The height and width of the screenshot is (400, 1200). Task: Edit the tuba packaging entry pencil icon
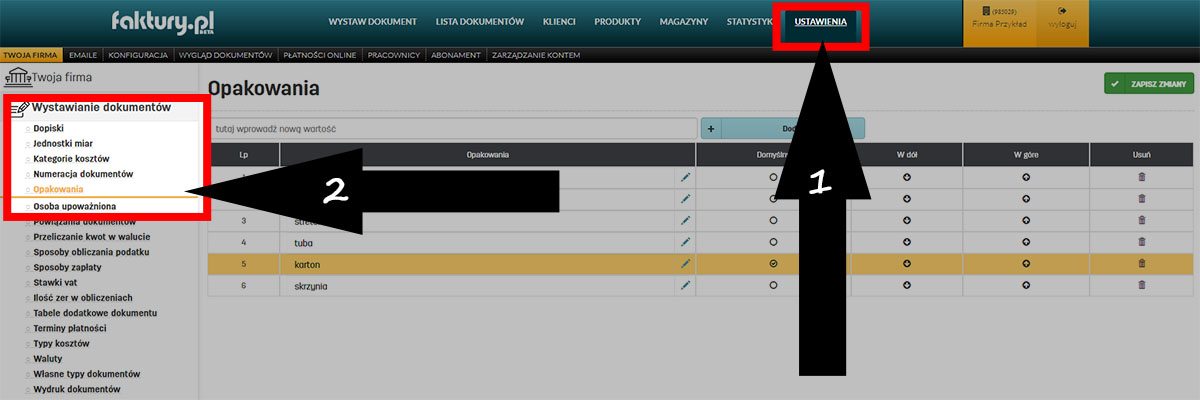(x=686, y=241)
